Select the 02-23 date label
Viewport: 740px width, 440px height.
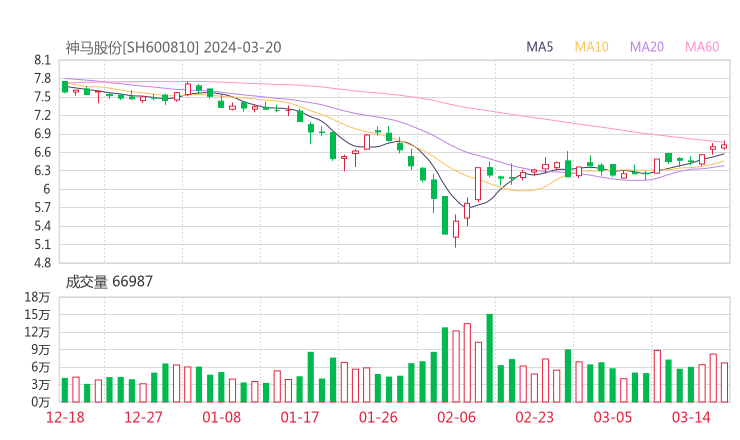(x=534, y=417)
